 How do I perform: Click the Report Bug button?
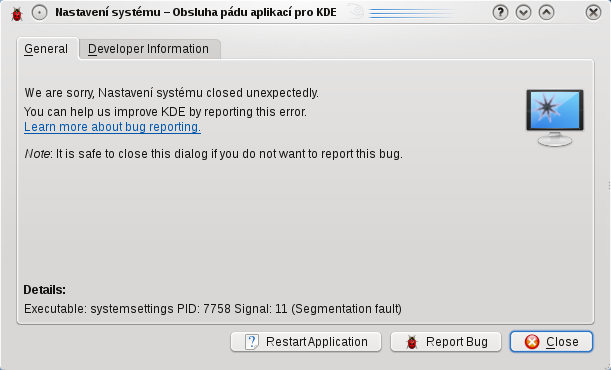(x=446, y=342)
